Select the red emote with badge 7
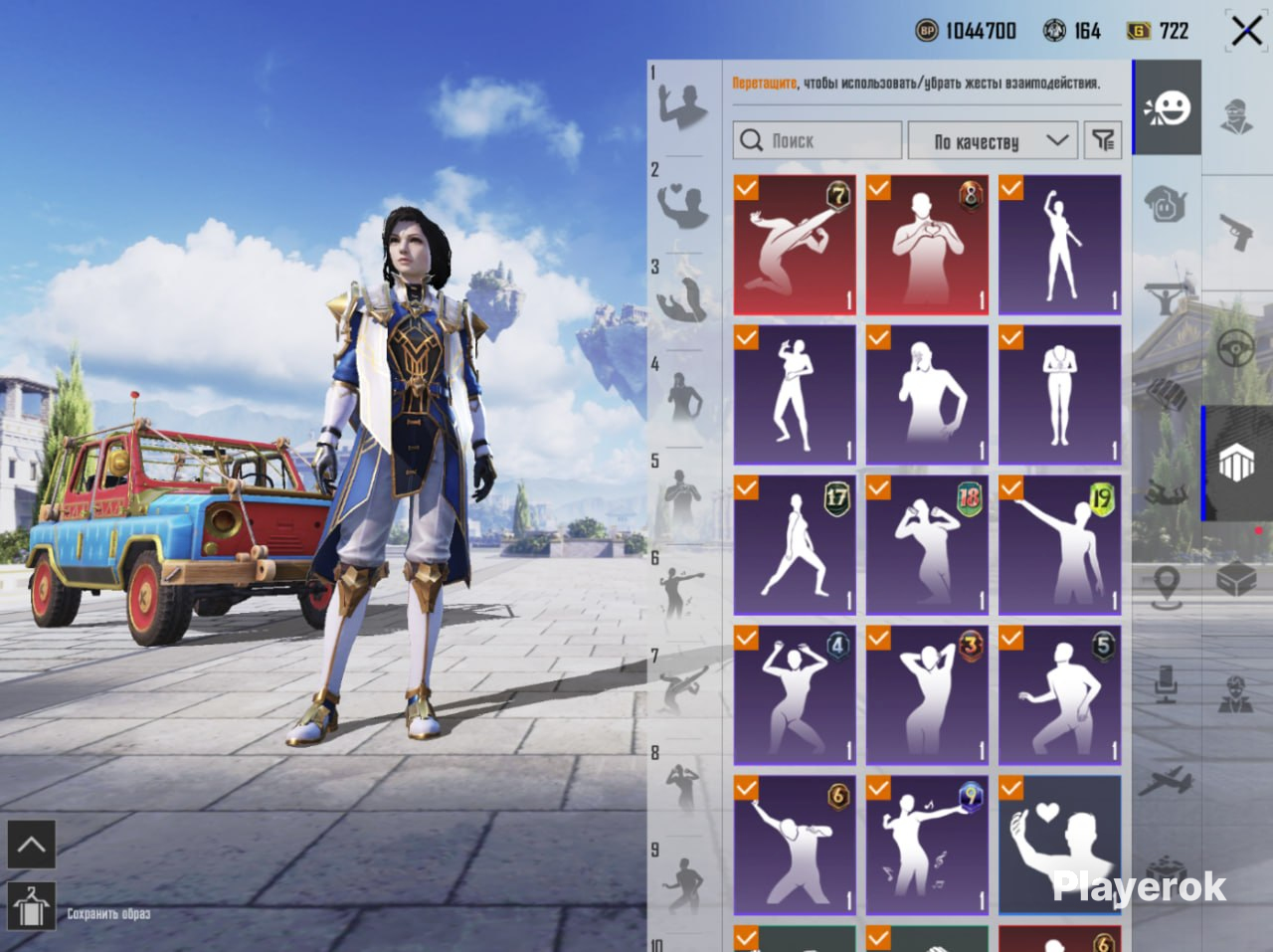Screen dimensions: 1273x952 click(795, 246)
